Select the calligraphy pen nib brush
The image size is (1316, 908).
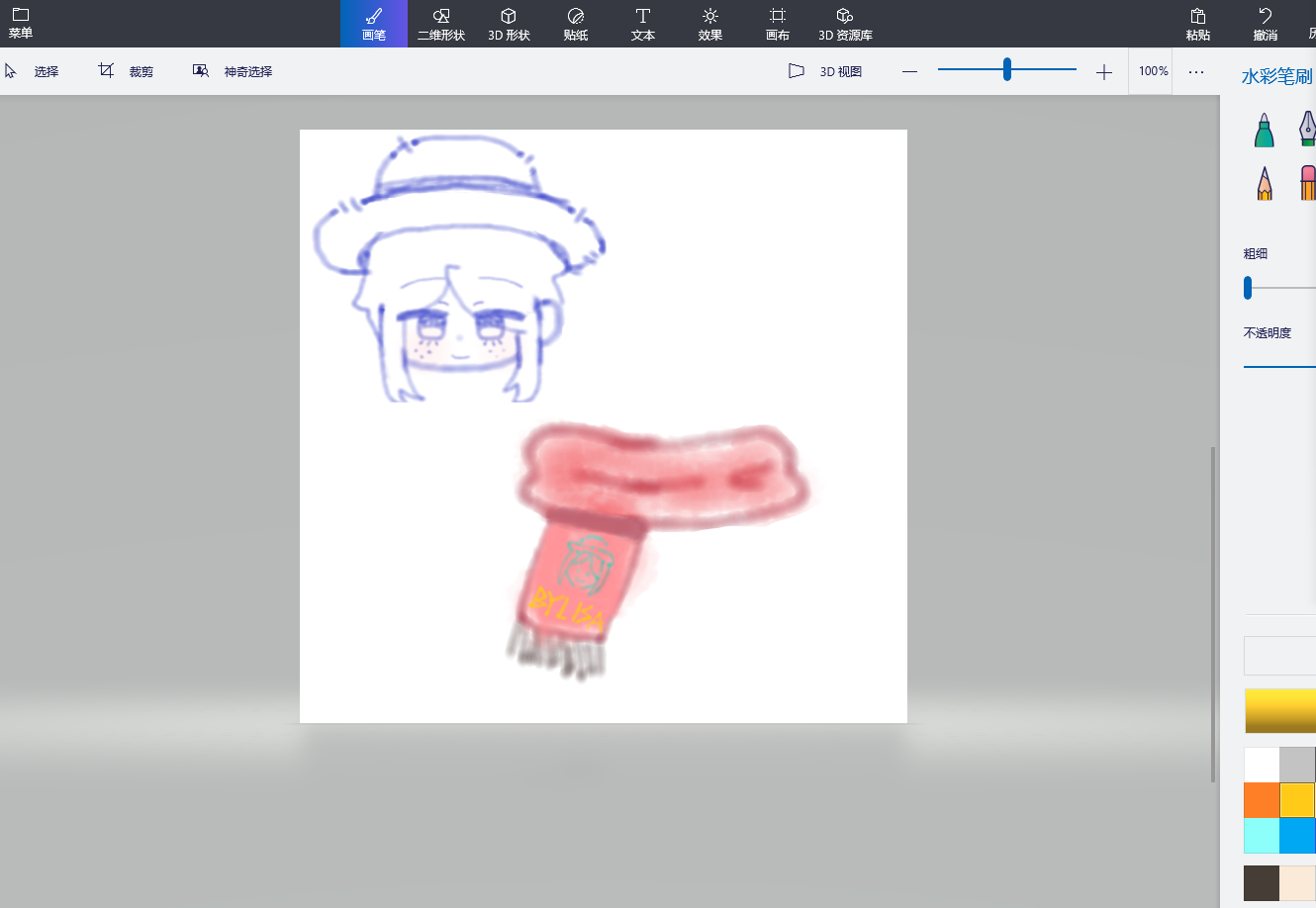click(1306, 129)
